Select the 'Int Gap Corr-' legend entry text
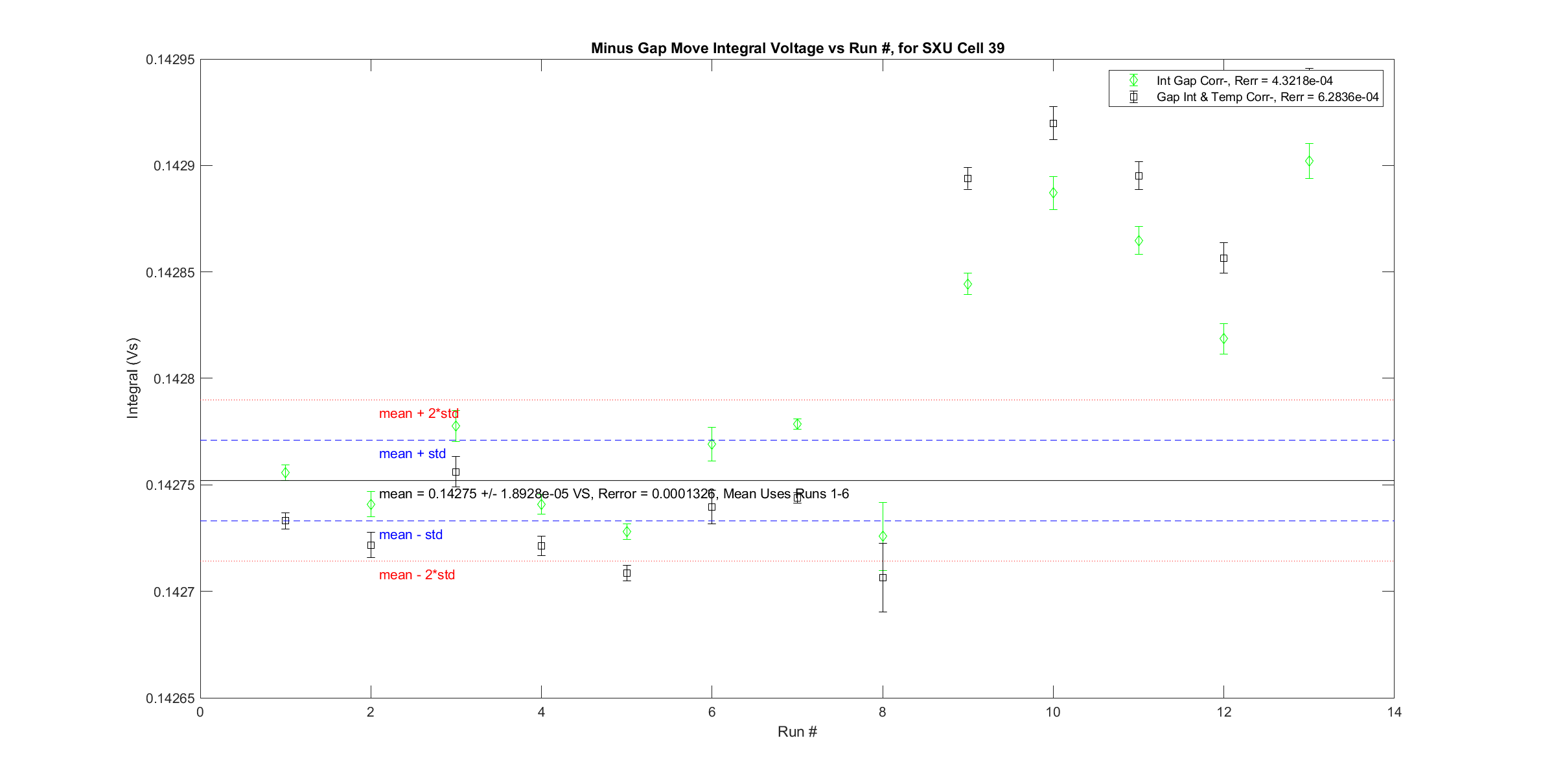The height and width of the screenshot is (784, 1541). pos(1244,81)
